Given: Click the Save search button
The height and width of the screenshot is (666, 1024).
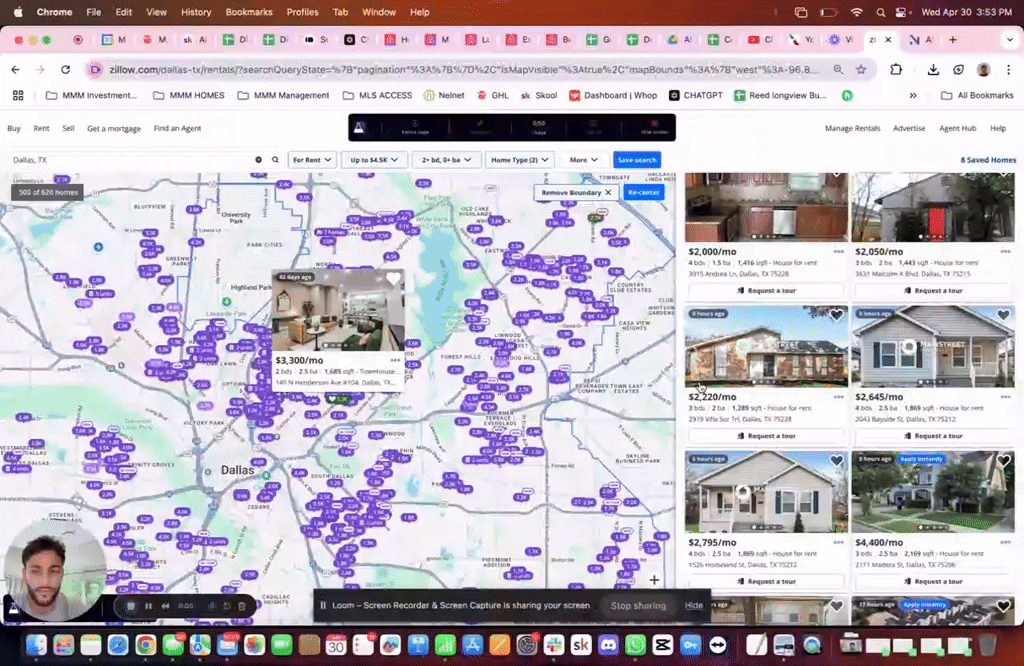Looking at the screenshot, I should 638,159.
